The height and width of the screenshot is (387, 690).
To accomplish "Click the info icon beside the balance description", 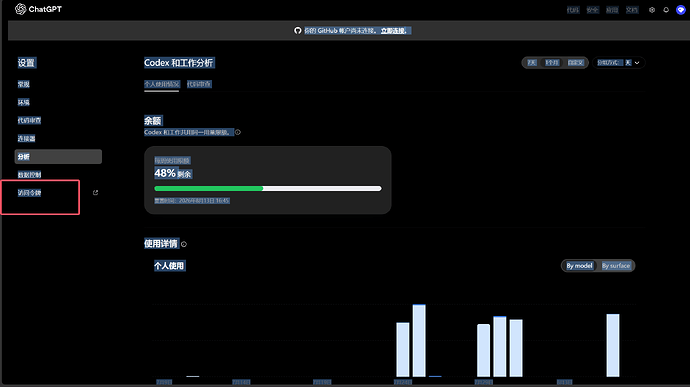I will click(238, 132).
